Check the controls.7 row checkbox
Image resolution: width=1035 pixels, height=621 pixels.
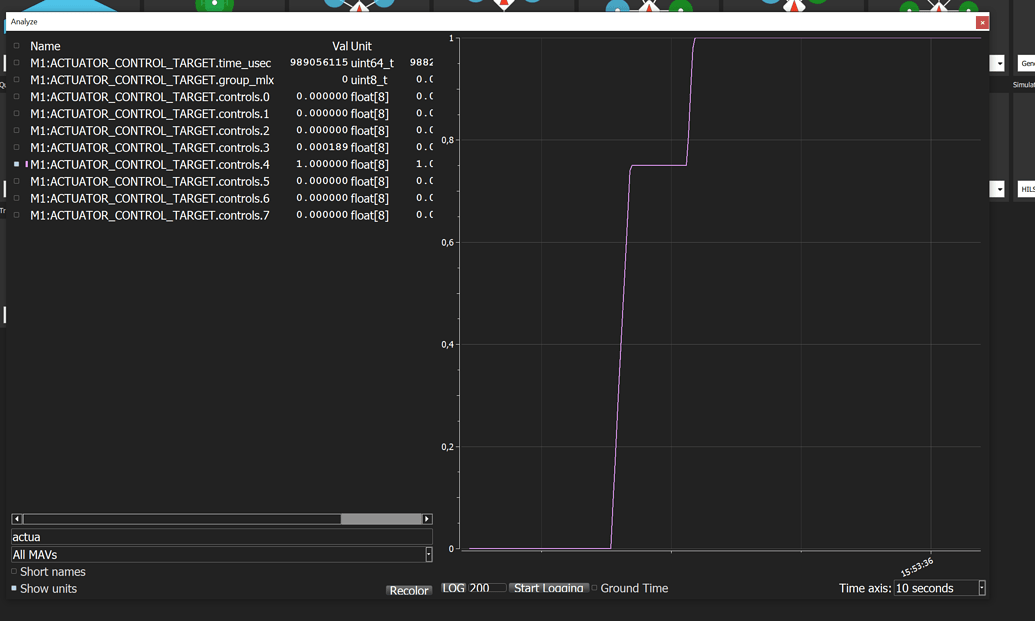click(x=17, y=215)
